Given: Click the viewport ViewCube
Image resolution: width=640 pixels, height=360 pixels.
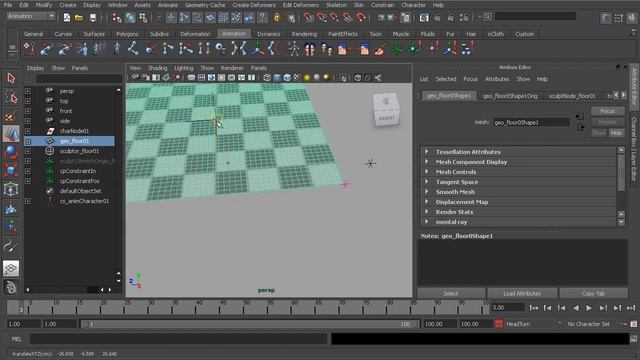Looking at the screenshot, I should pyautogui.click(x=386, y=109).
